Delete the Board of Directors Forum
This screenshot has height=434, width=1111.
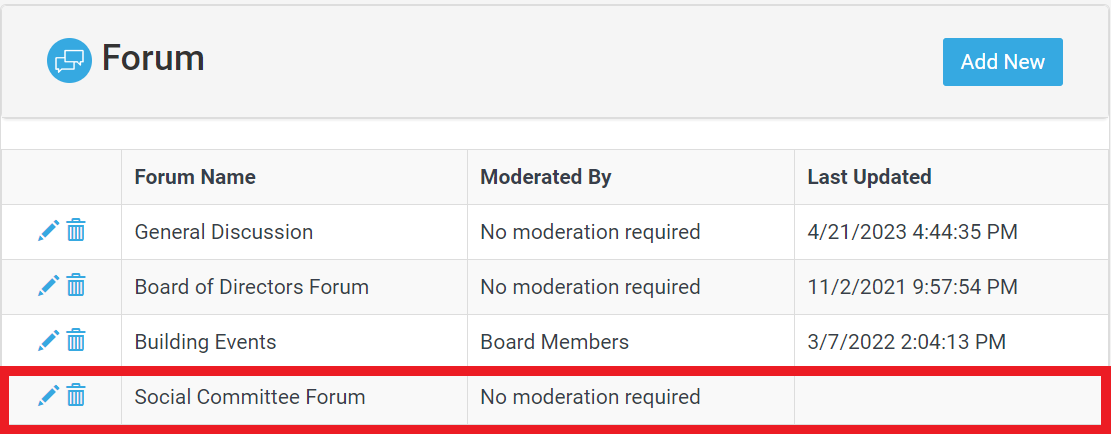click(x=76, y=287)
